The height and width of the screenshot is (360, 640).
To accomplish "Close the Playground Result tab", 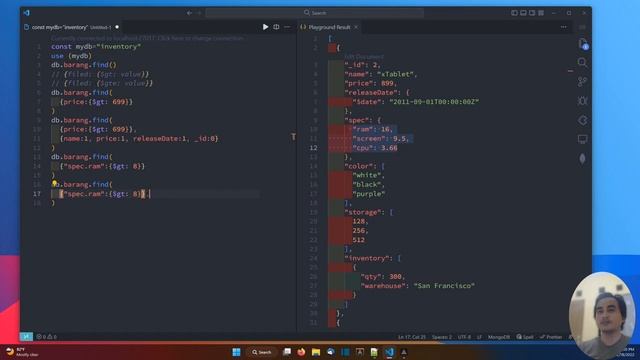I will (x=356, y=27).
